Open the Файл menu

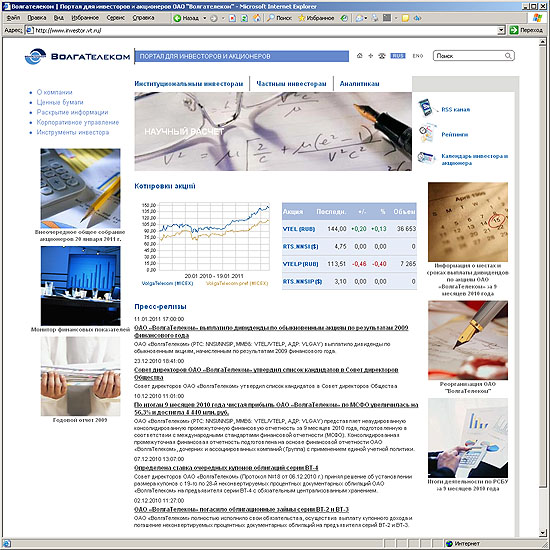point(13,18)
